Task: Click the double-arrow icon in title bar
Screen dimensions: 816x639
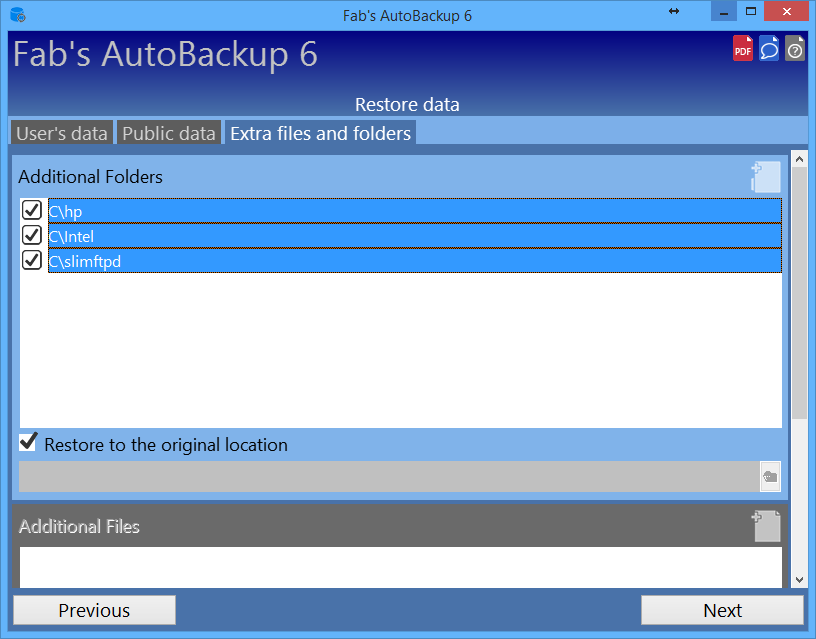Action: point(674,11)
